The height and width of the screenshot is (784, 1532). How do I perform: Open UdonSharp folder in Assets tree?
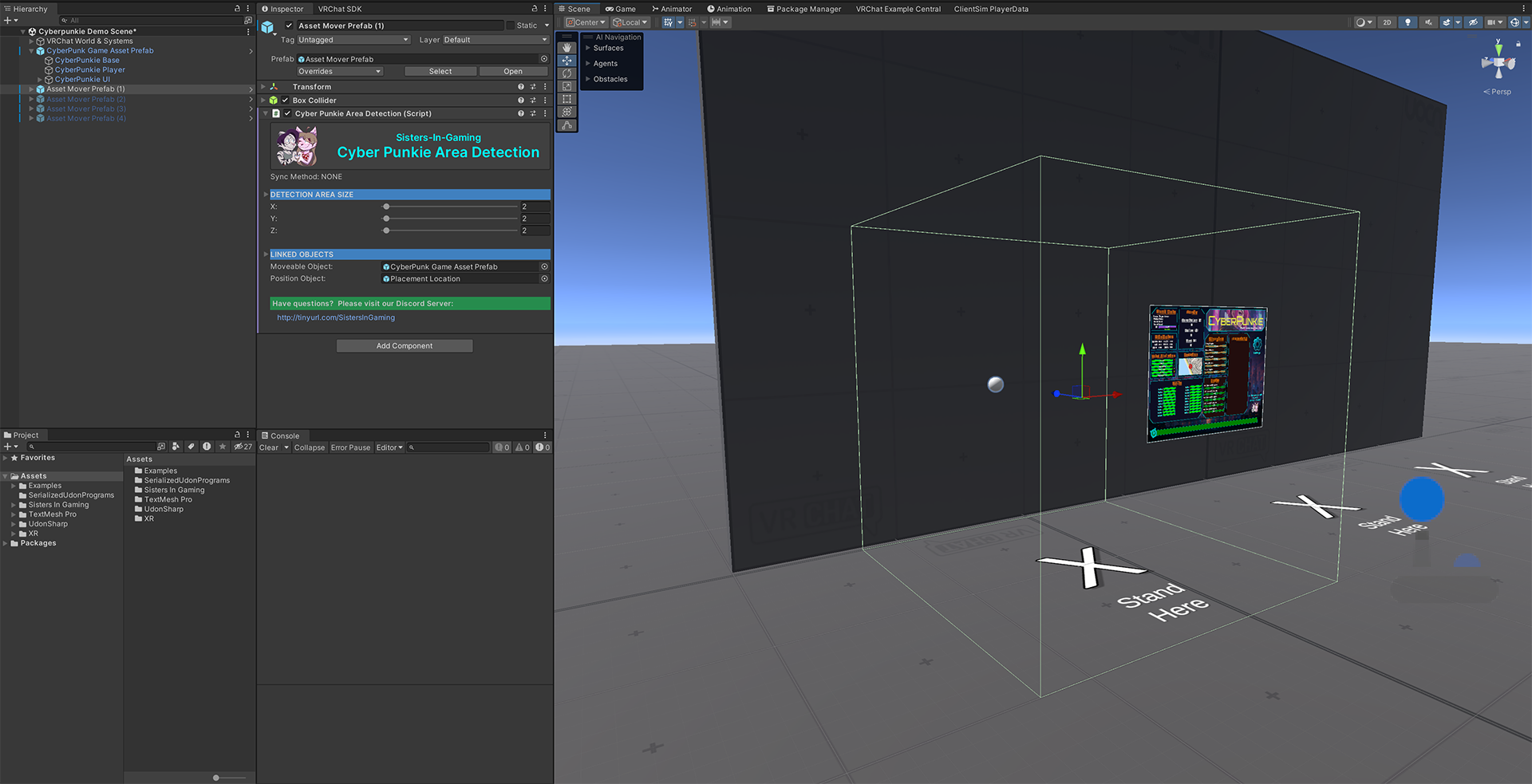tap(48, 524)
